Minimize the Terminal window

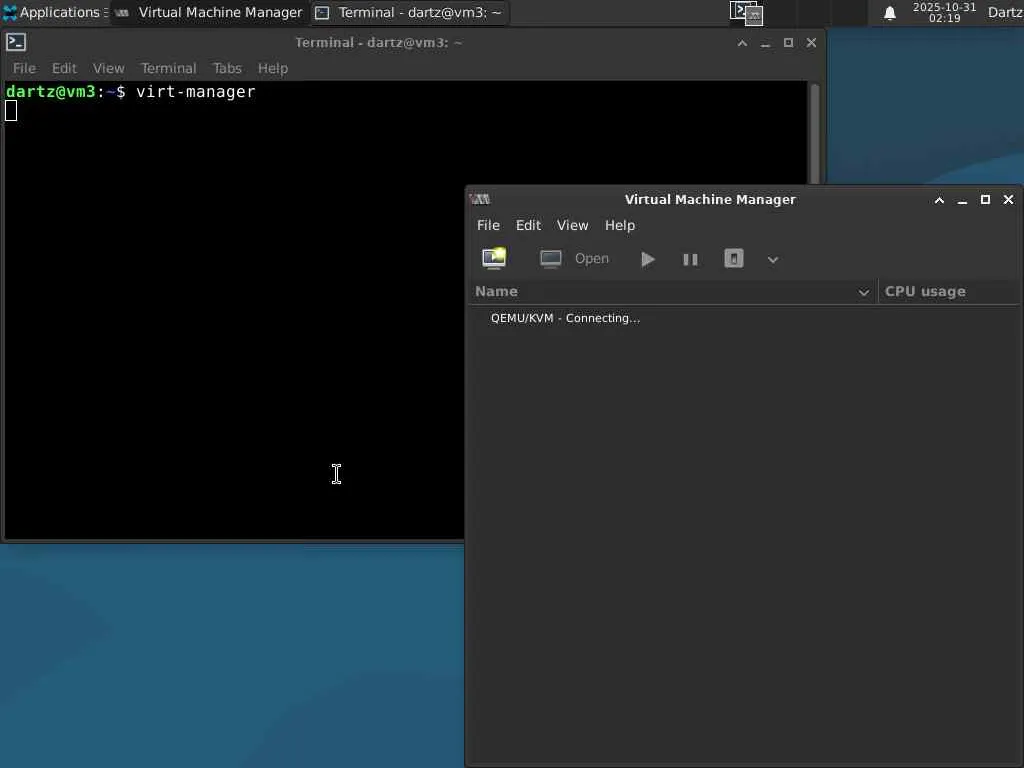[x=765, y=43]
